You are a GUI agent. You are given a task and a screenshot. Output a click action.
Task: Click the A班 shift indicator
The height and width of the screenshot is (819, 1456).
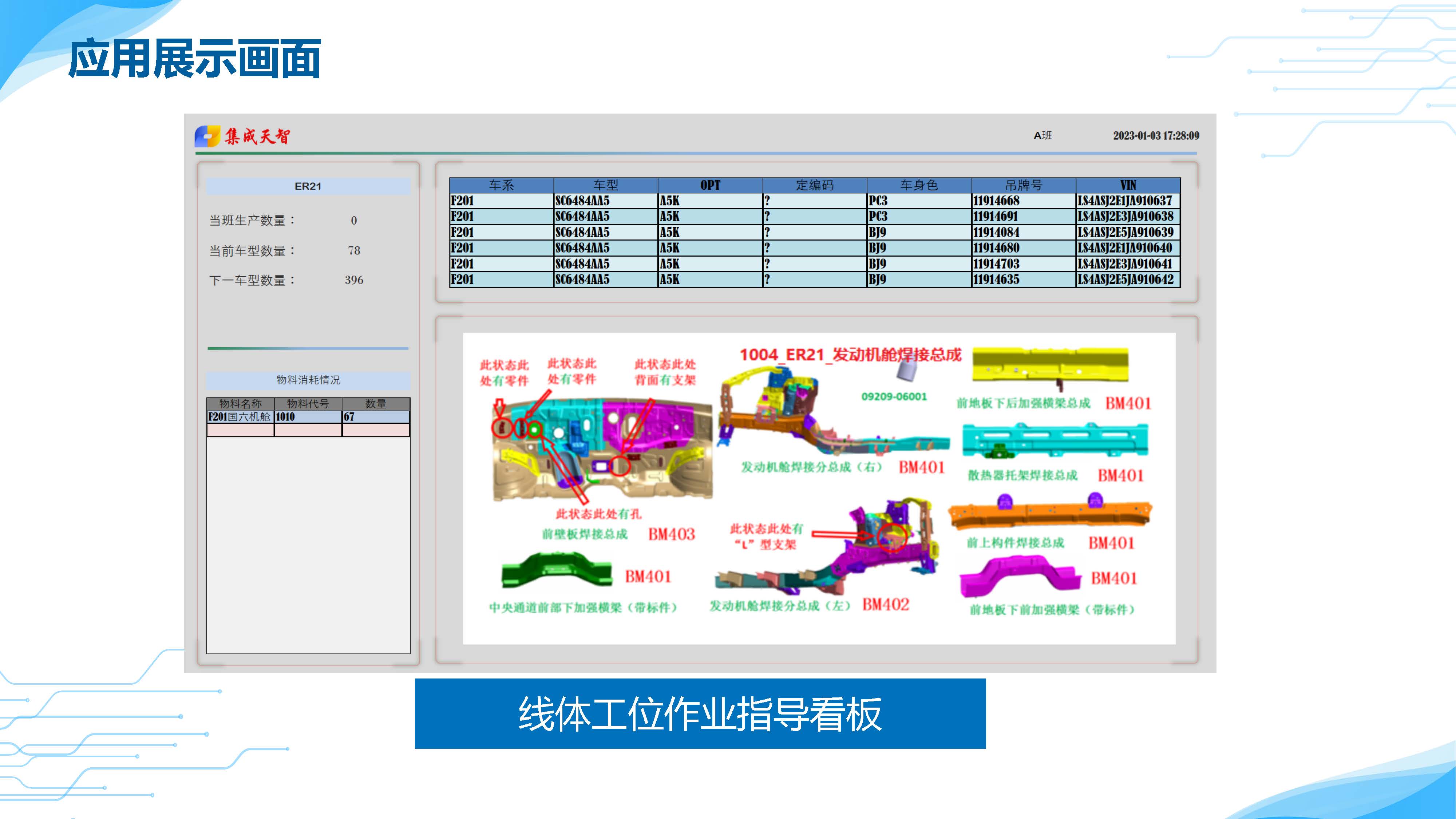[1042, 136]
